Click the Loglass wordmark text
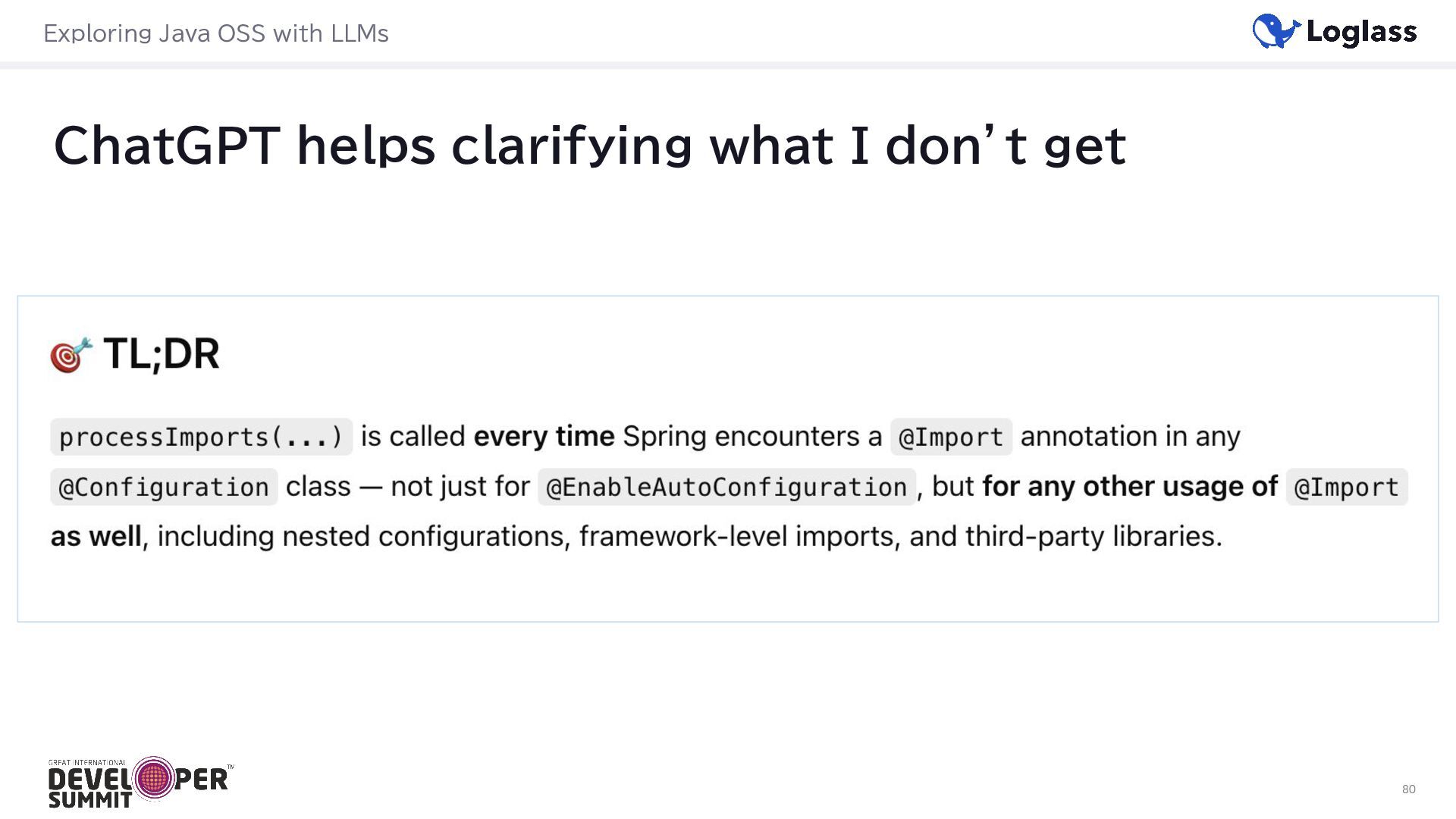The width and height of the screenshot is (1456, 819). (x=1361, y=32)
